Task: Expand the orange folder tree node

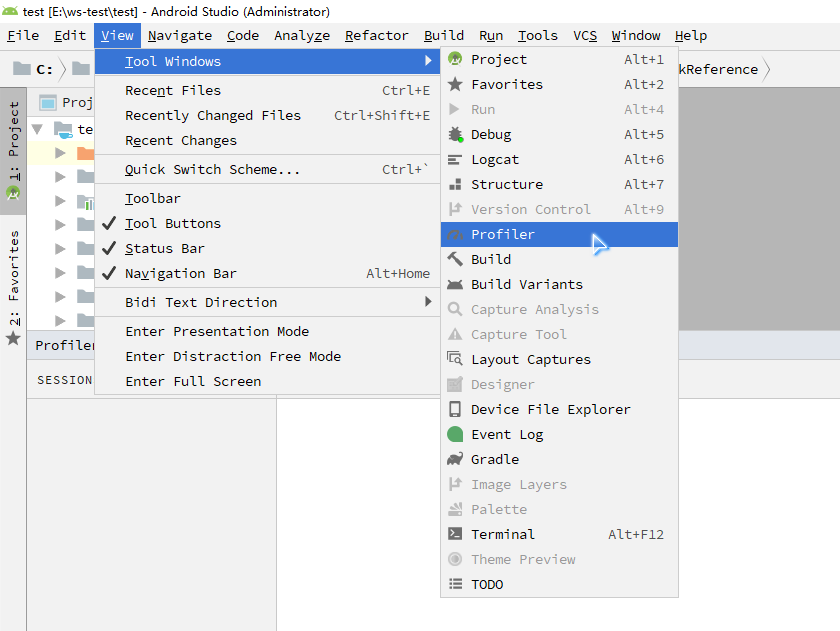Action: click(x=61, y=153)
